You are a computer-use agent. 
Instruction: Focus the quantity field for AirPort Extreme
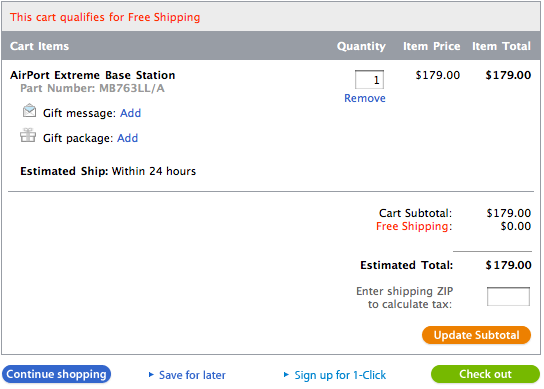pyautogui.click(x=369, y=80)
